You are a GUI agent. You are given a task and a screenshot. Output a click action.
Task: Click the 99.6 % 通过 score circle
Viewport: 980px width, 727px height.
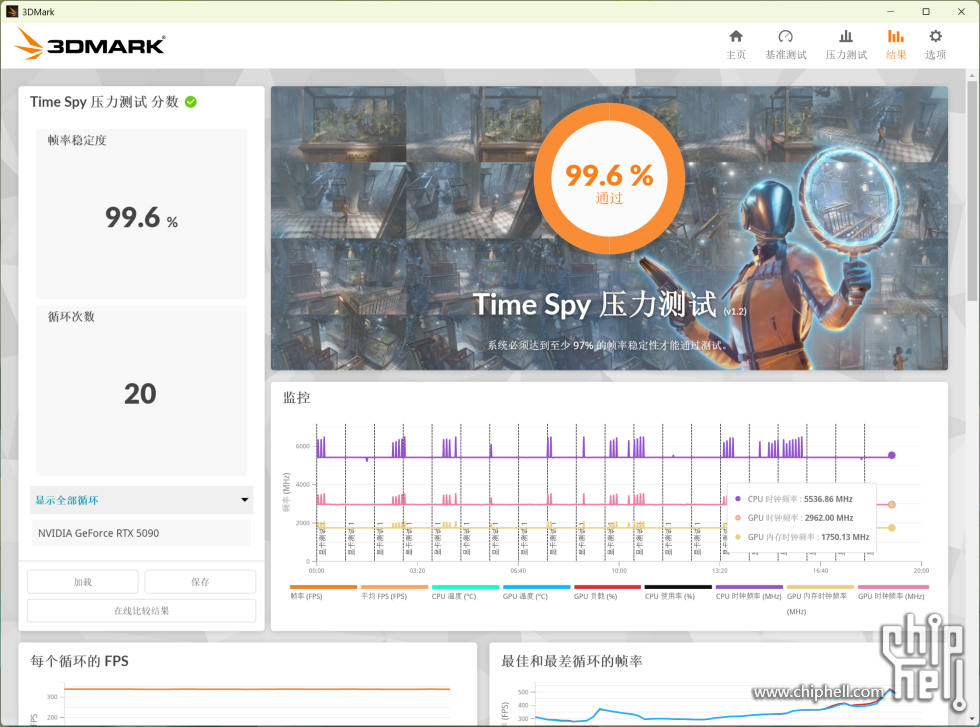[609, 179]
